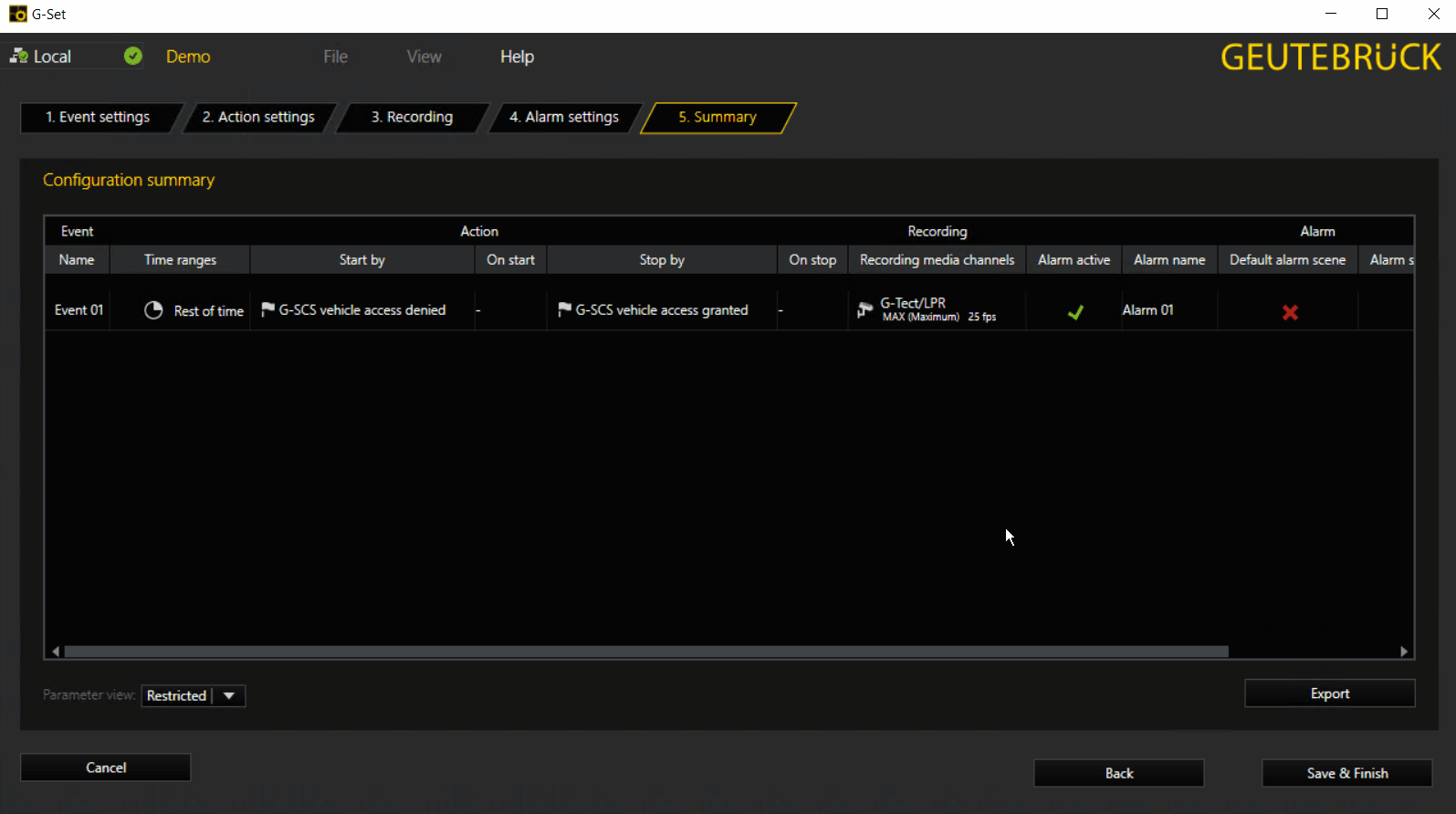
Task: Switch to the 3. Recording tab
Action: coord(412,117)
